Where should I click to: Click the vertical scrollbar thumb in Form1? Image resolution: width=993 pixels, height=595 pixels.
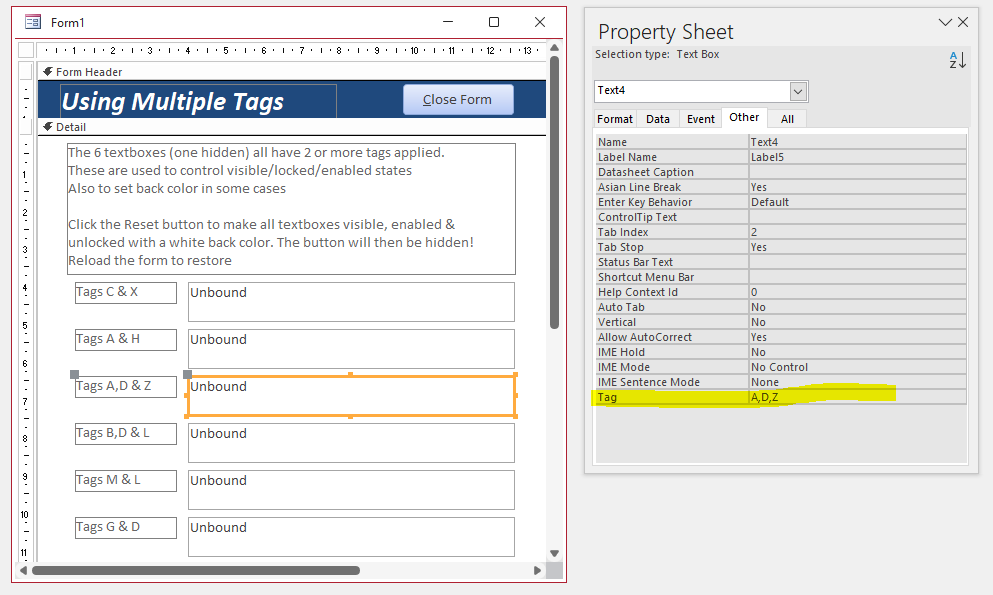tap(554, 192)
